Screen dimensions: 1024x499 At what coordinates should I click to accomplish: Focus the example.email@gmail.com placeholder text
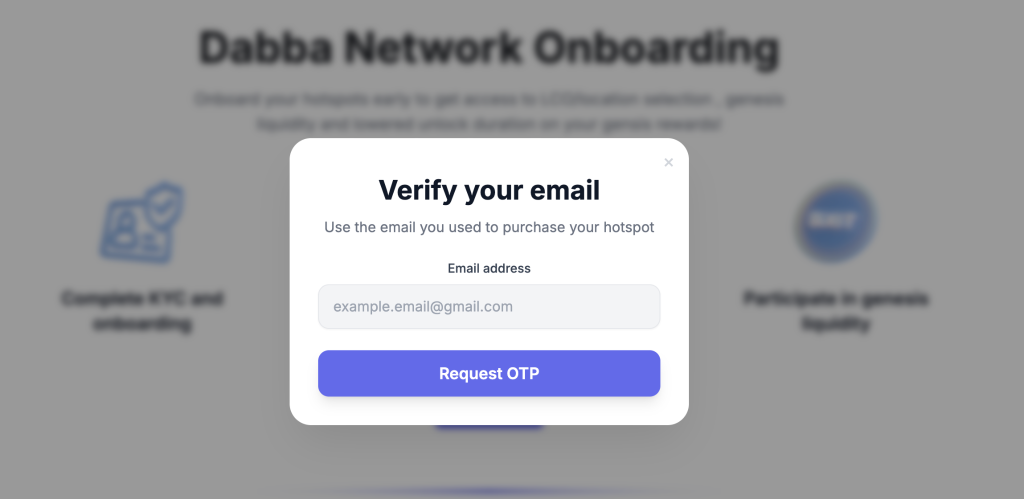click(423, 306)
